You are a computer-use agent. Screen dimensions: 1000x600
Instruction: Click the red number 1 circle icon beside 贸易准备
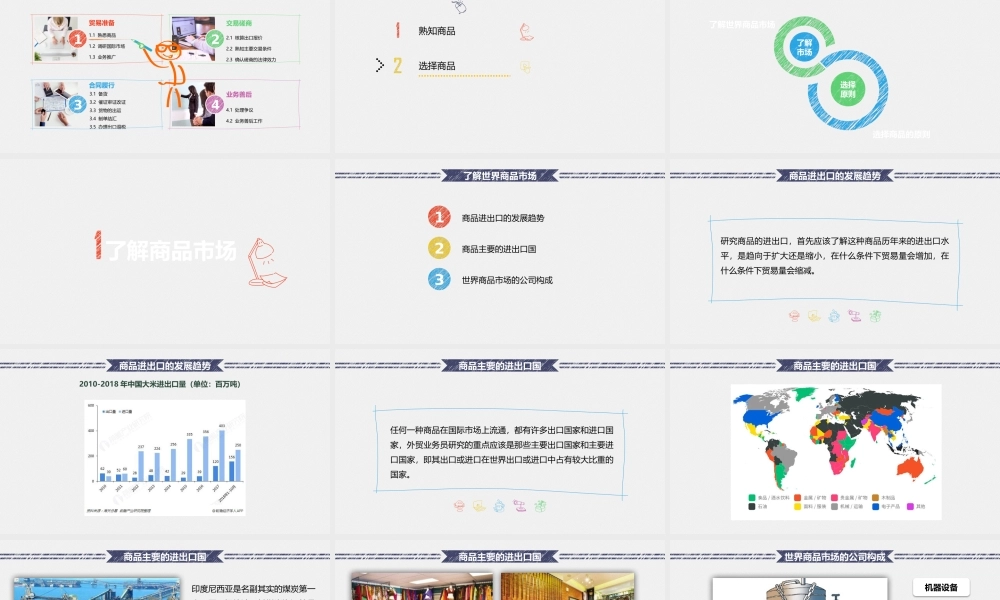(77, 38)
